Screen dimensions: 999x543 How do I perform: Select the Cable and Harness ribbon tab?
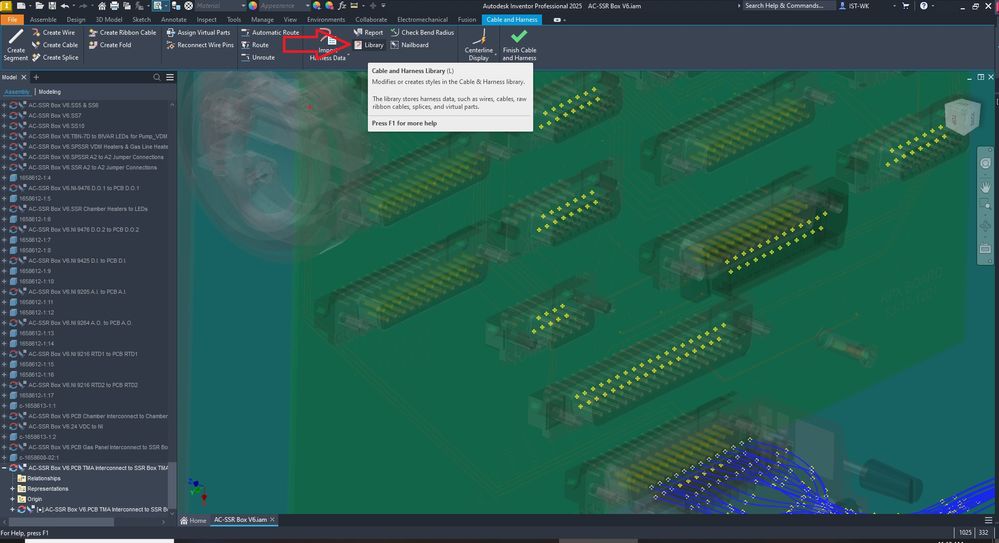pos(512,20)
